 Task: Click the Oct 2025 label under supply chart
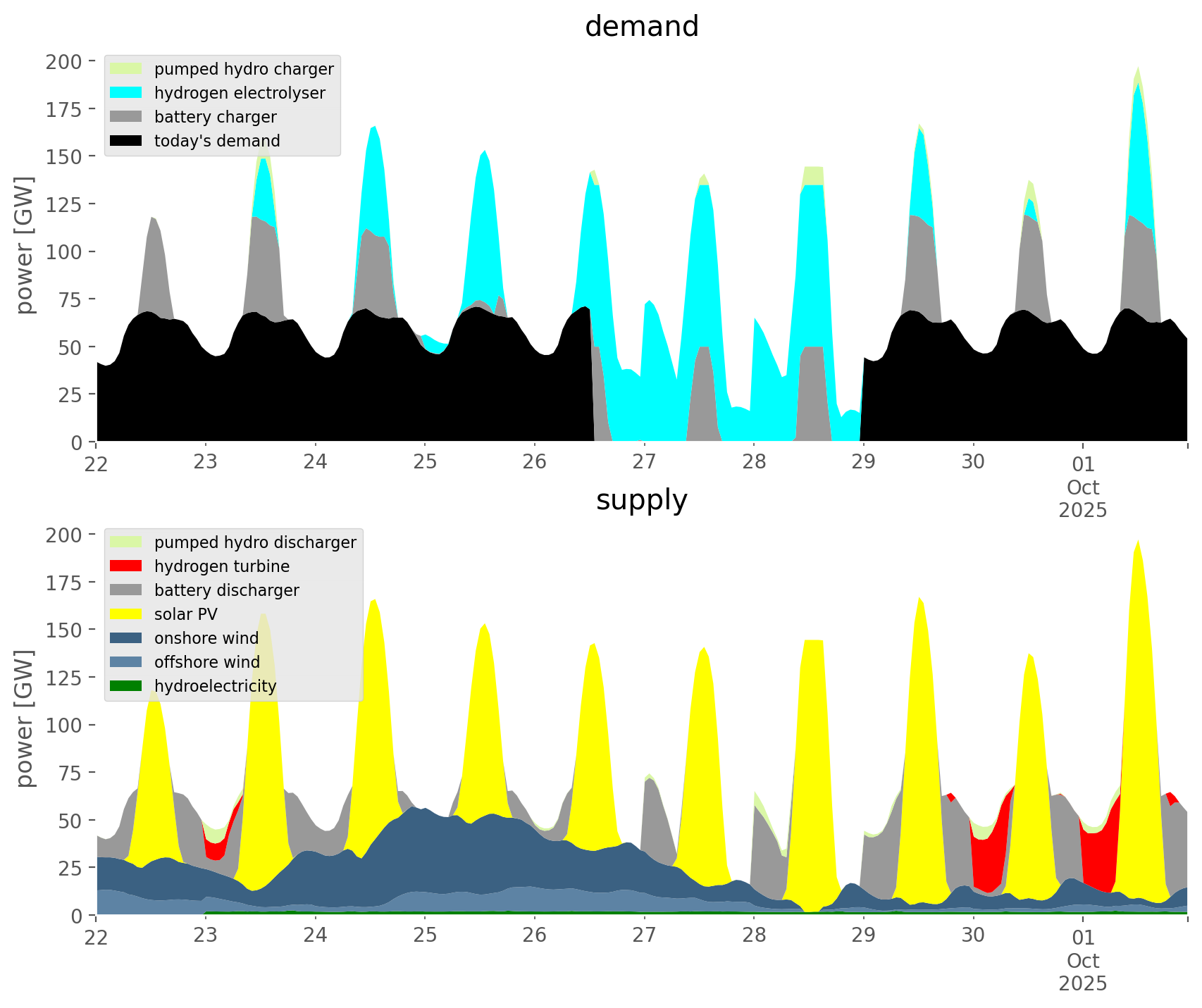point(1083,972)
